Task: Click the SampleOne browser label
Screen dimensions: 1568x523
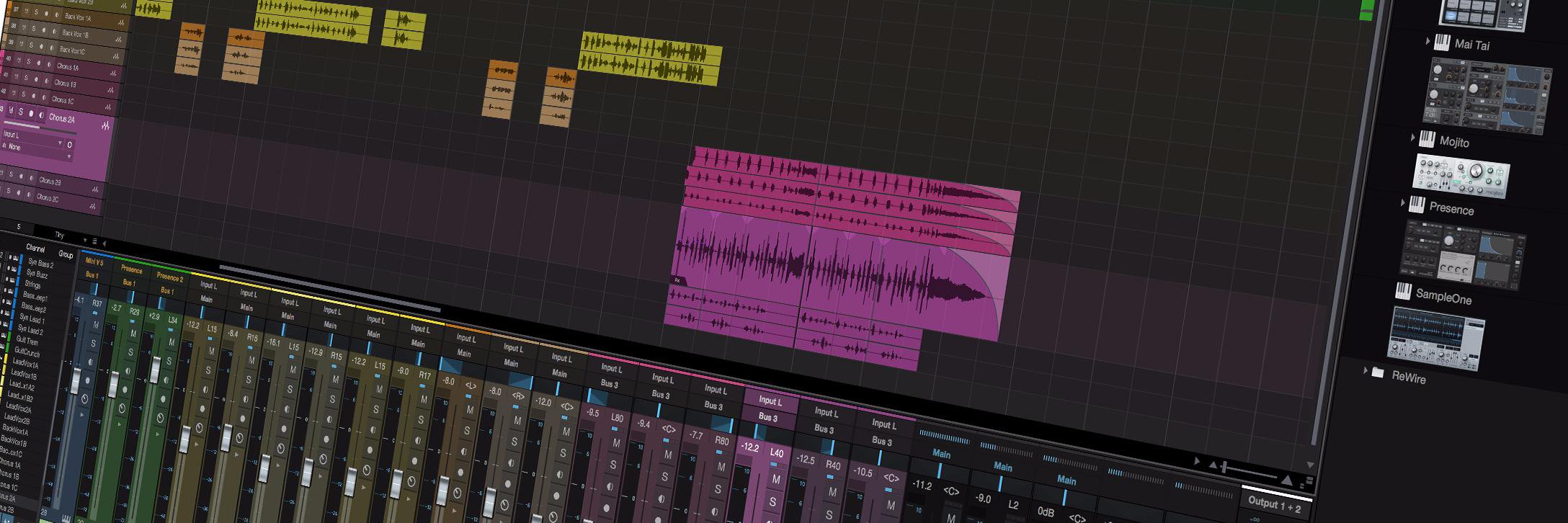Action: (x=1443, y=297)
